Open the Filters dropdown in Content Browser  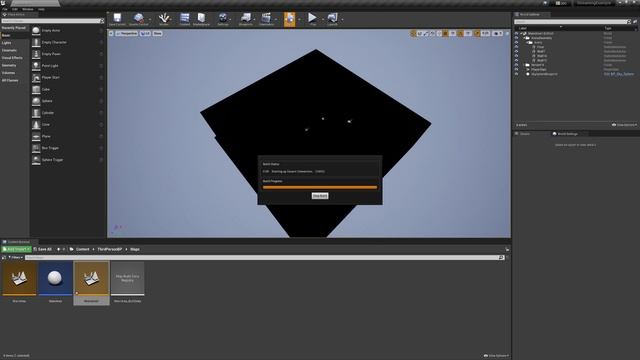(x=15, y=258)
